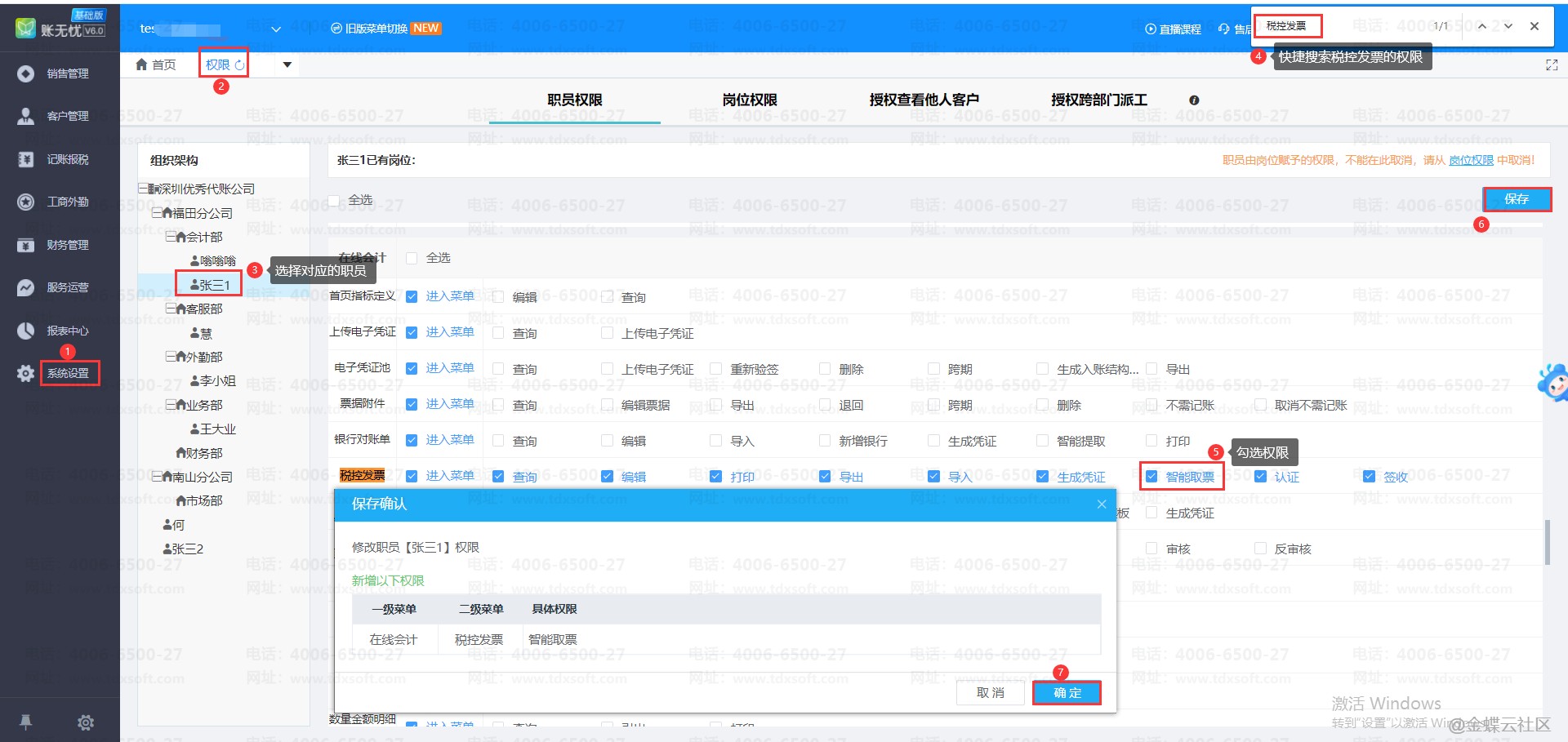Open 记账报税 sidebar icon

coord(25,159)
